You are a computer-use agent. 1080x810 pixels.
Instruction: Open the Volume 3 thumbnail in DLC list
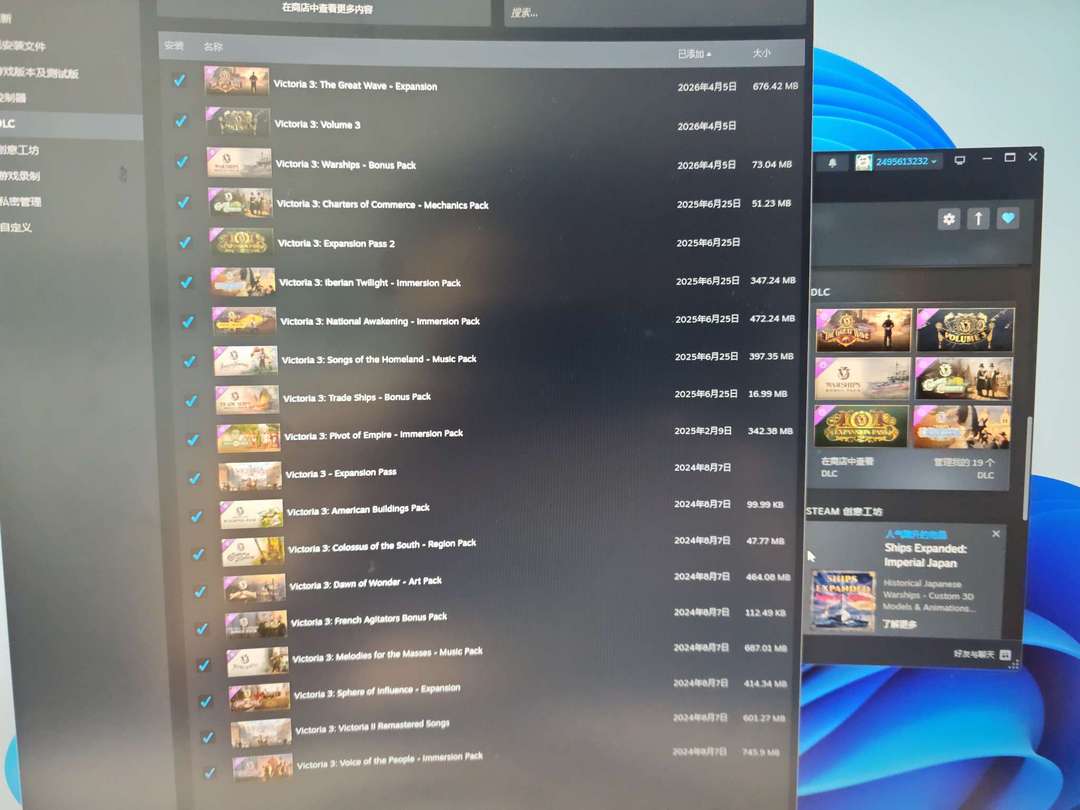coord(238,121)
